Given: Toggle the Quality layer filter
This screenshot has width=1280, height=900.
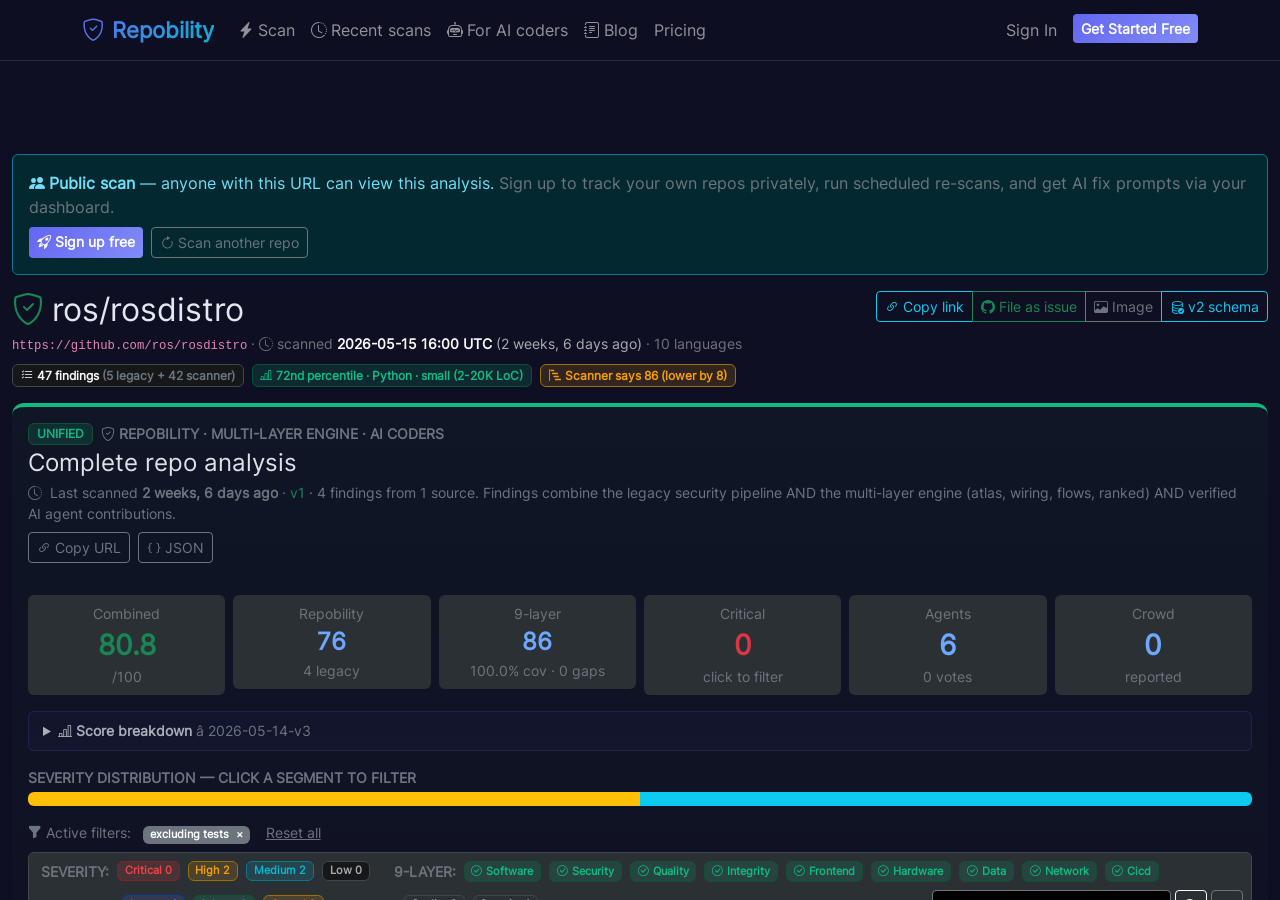Looking at the screenshot, I should [663, 871].
